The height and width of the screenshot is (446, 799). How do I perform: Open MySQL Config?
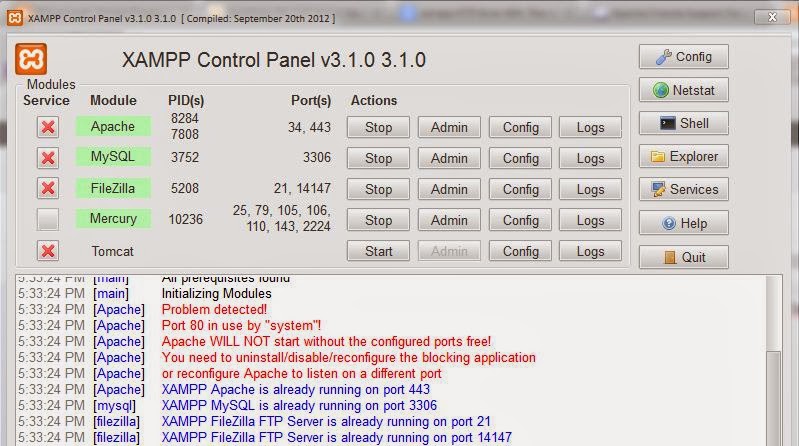pos(520,159)
